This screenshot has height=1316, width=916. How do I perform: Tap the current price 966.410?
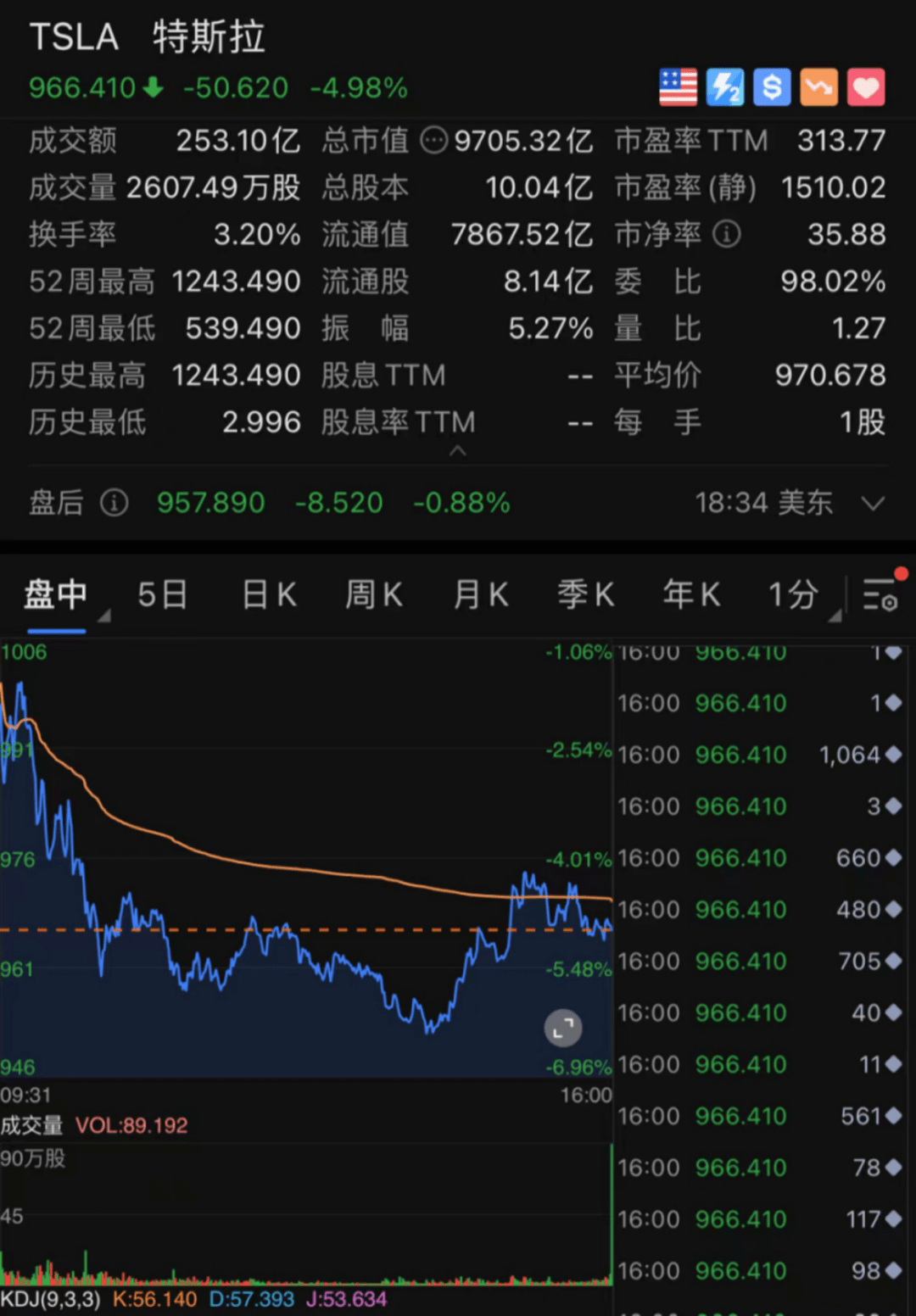pos(82,87)
